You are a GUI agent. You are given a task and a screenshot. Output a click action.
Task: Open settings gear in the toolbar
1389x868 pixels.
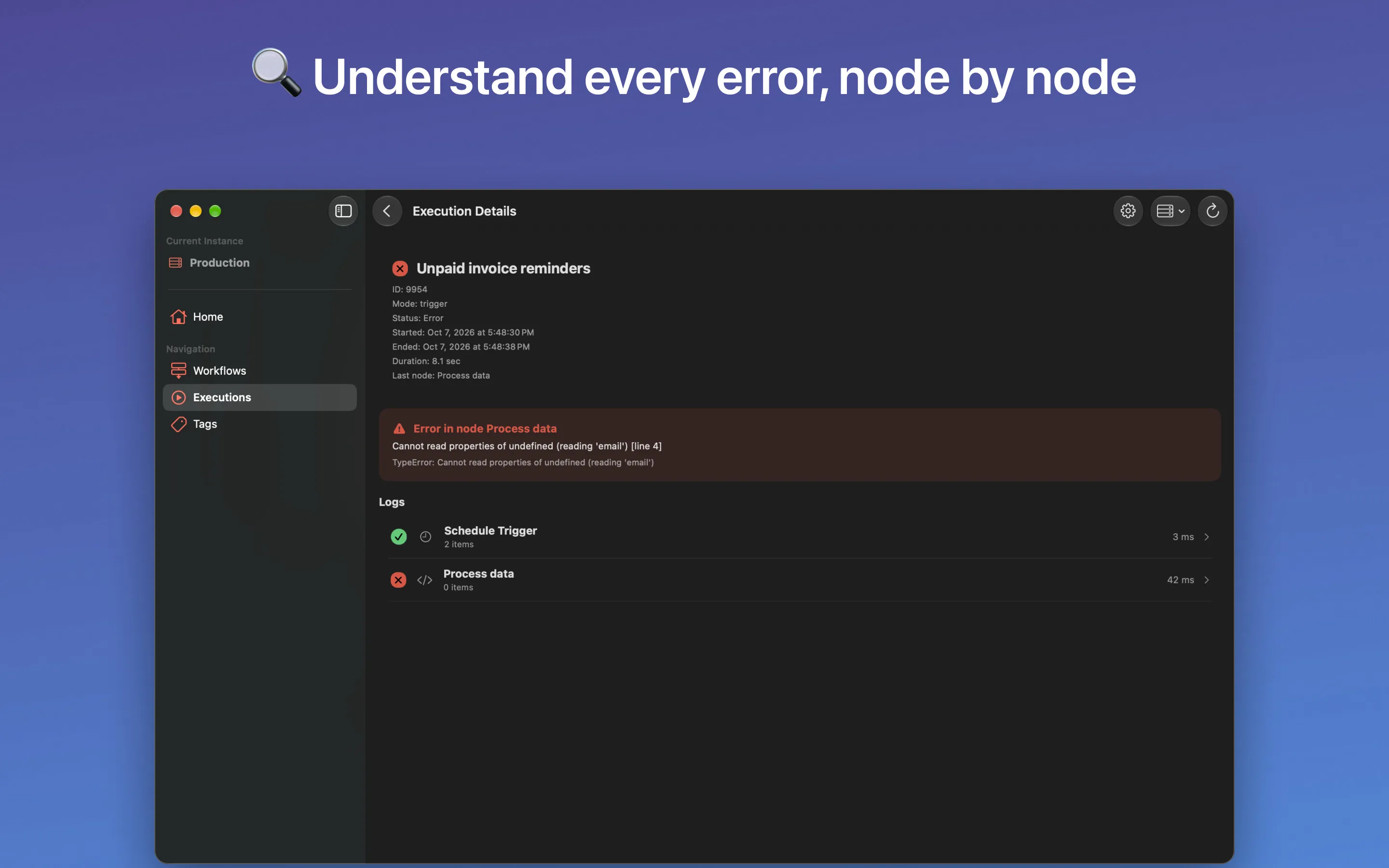click(1128, 211)
